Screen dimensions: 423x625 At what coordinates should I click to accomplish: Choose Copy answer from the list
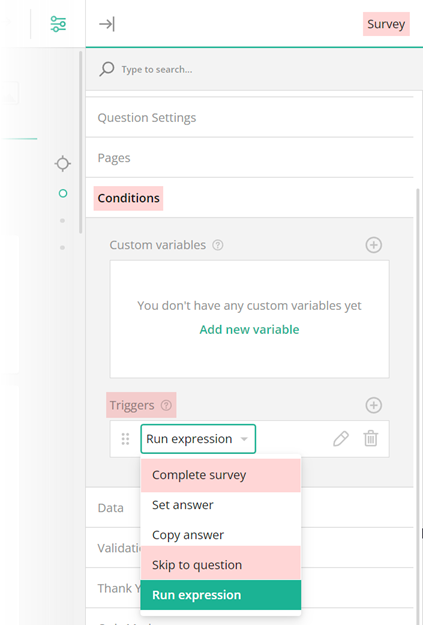coord(220,535)
